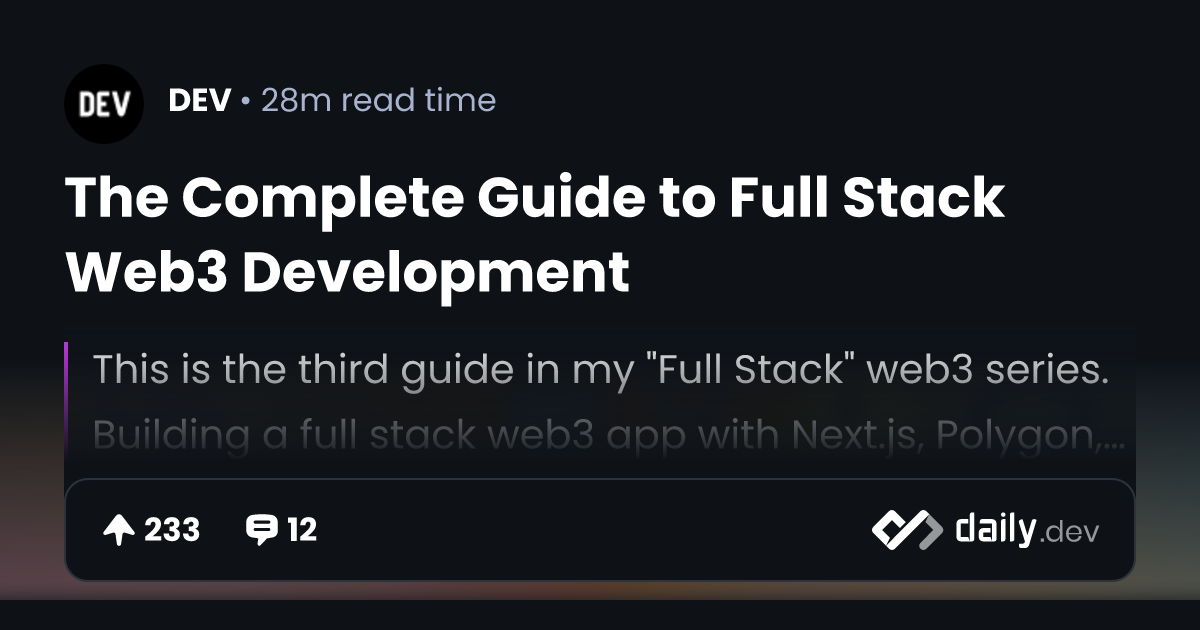Open the DEV source name link
The width and height of the screenshot is (1200, 630).
200,100
